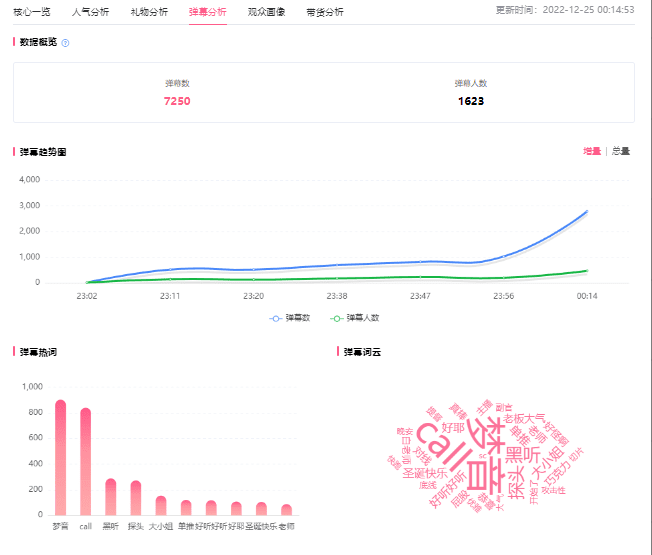The height and width of the screenshot is (555, 652).
Task: Click 巧克力 in the word cloud
Action: (x=556, y=473)
